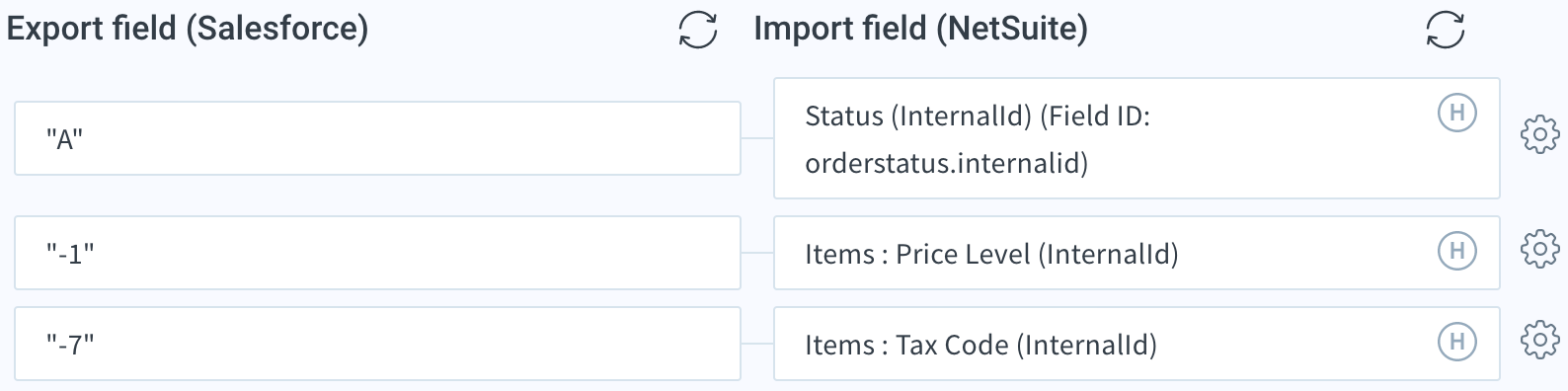Edit the export field containing "-1"
Screen dimensions: 1568x391
pos(377,253)
